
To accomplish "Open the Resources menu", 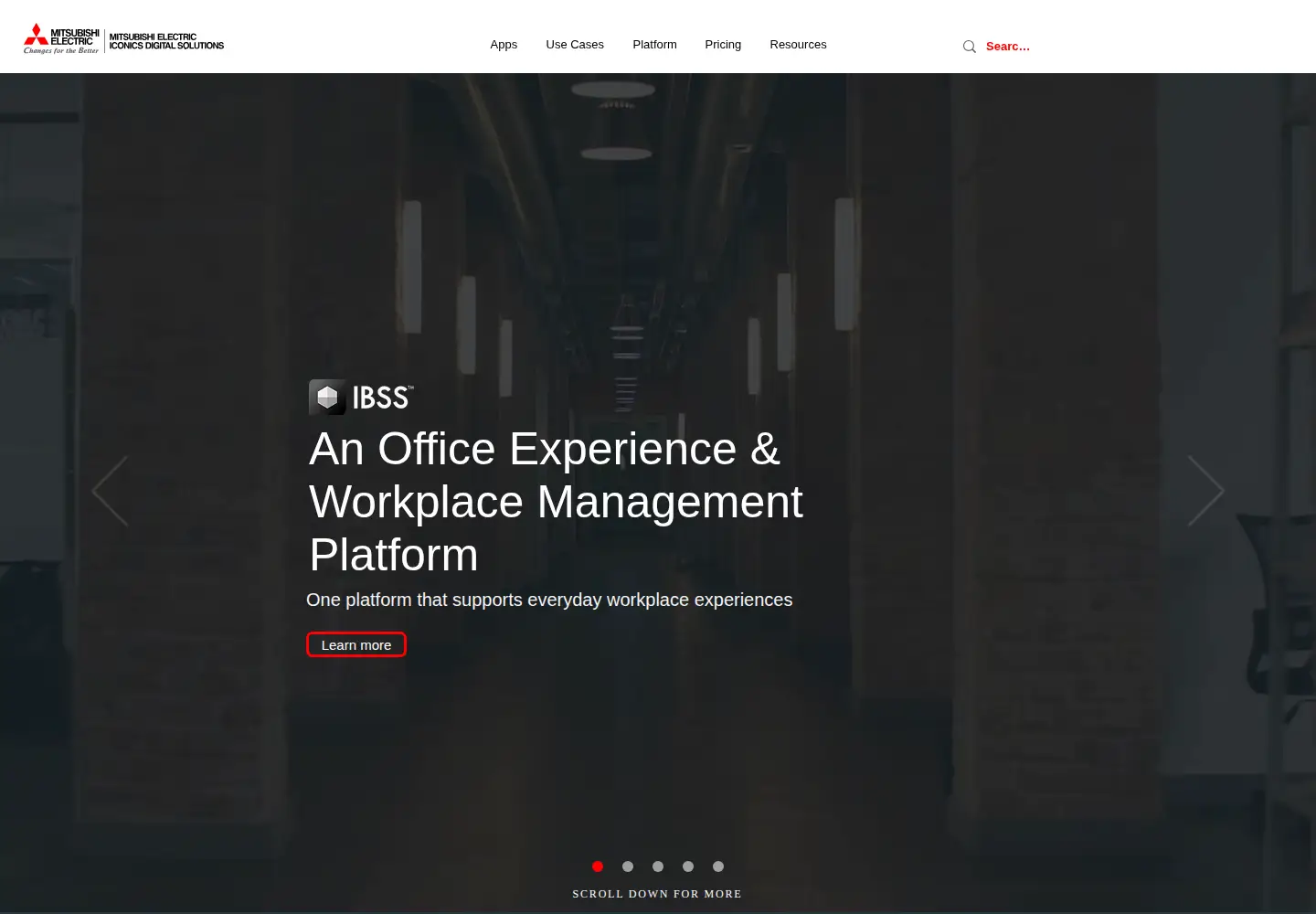I will coord(798,45).
